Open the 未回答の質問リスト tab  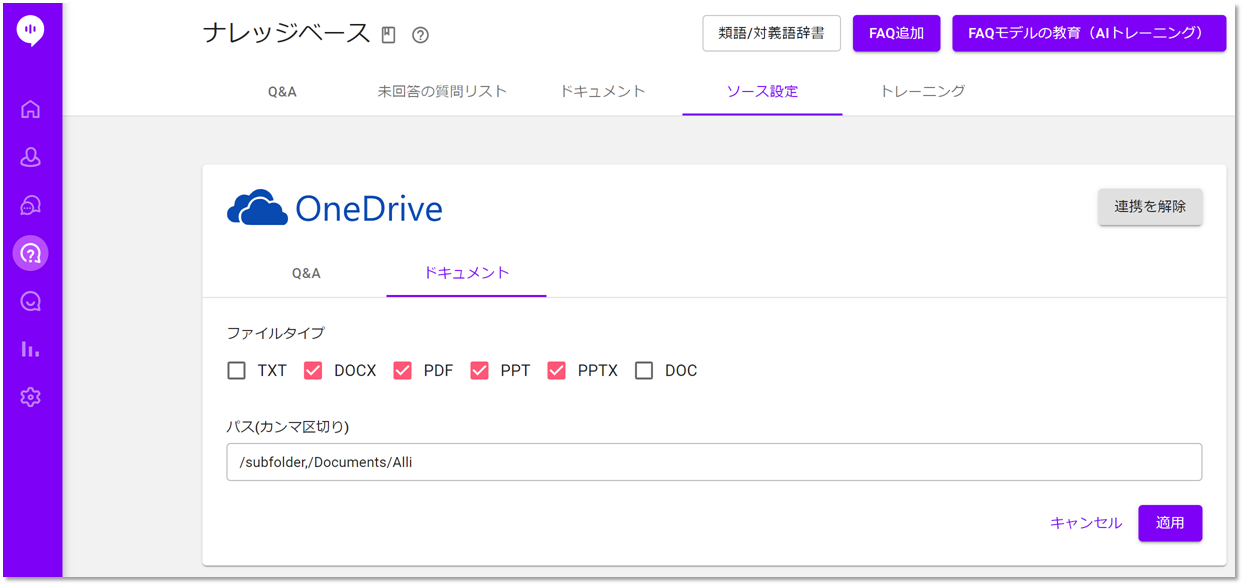(442, 91)
